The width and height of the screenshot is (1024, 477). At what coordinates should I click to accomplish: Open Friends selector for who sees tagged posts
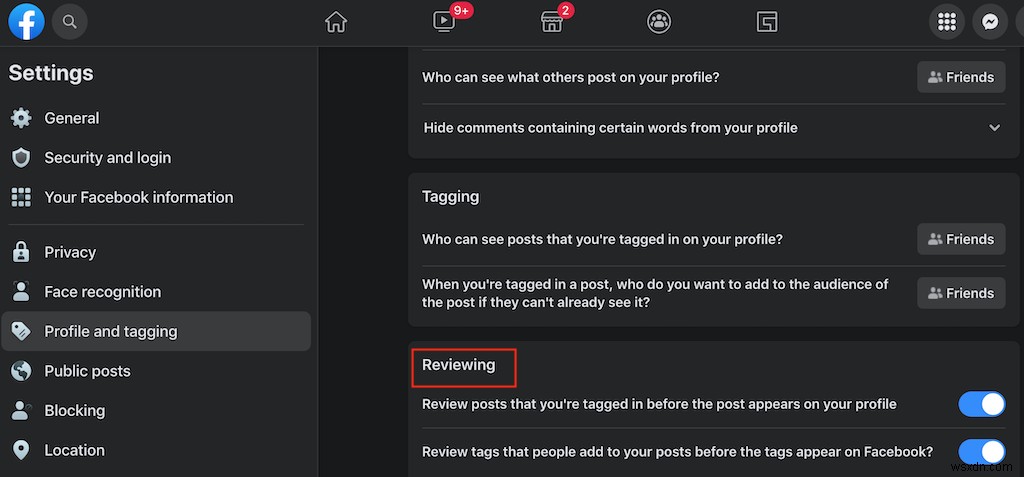[x=961, y=239]
